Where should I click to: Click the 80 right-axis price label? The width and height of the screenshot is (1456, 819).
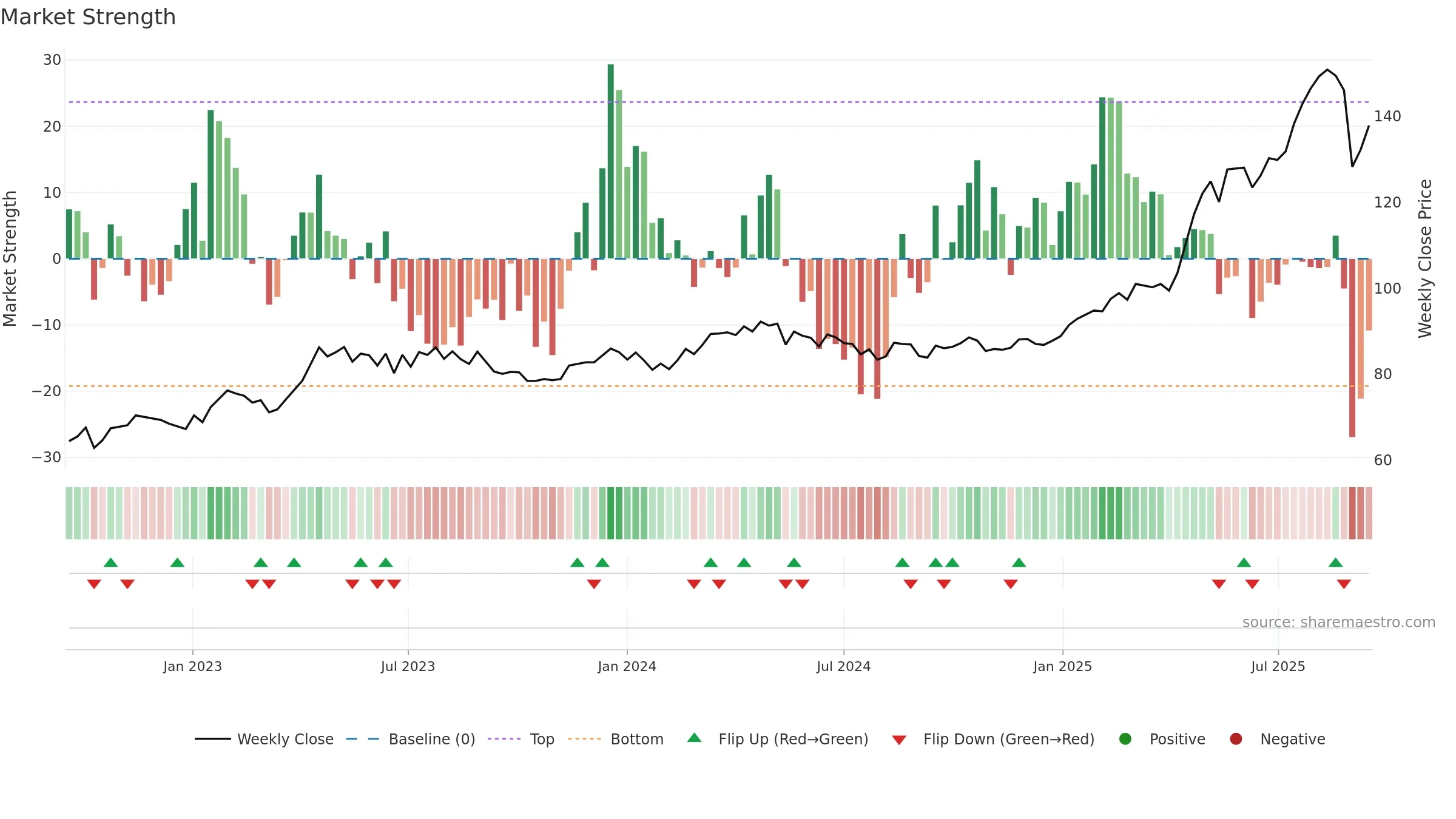1383,374
